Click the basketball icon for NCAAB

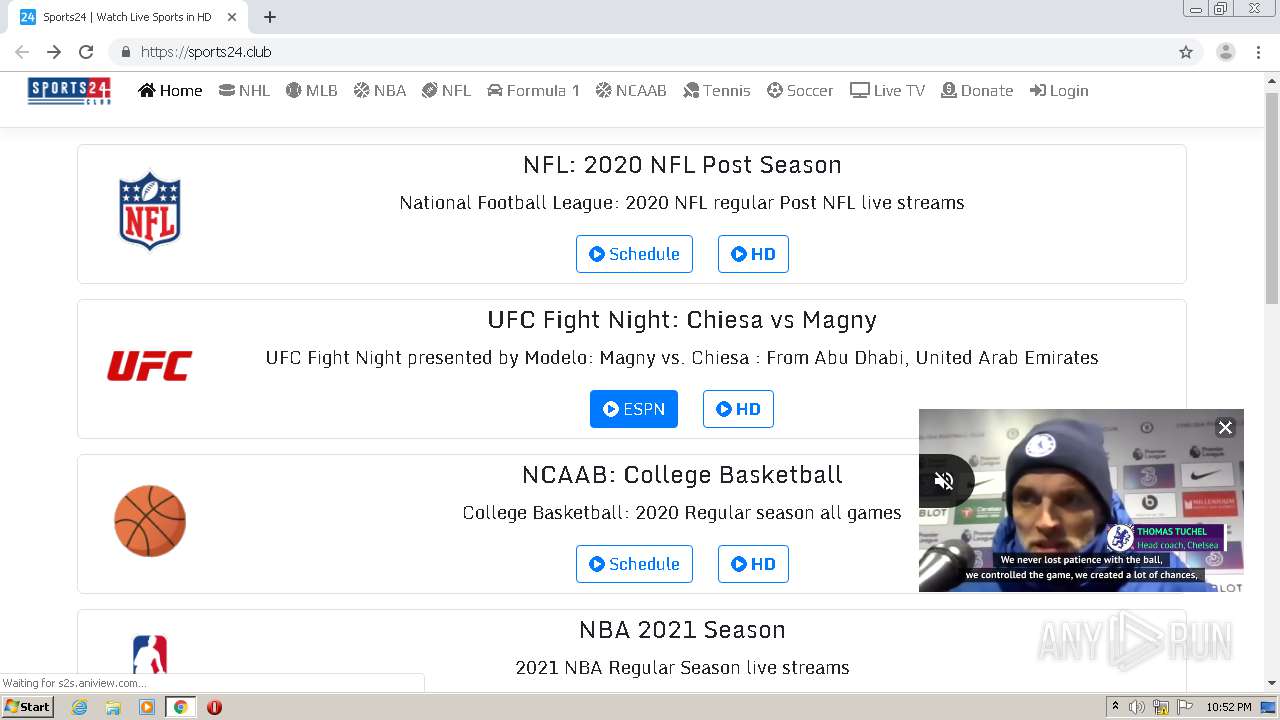[150, 521]
